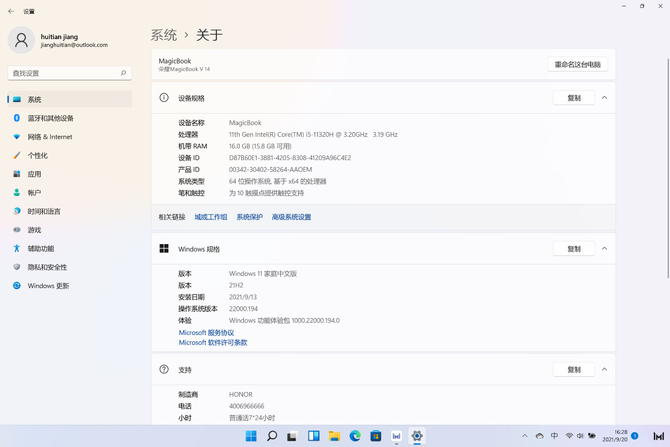
Task: Open the 蓝牙和其他设备 settings page
Action: (50, 118)
